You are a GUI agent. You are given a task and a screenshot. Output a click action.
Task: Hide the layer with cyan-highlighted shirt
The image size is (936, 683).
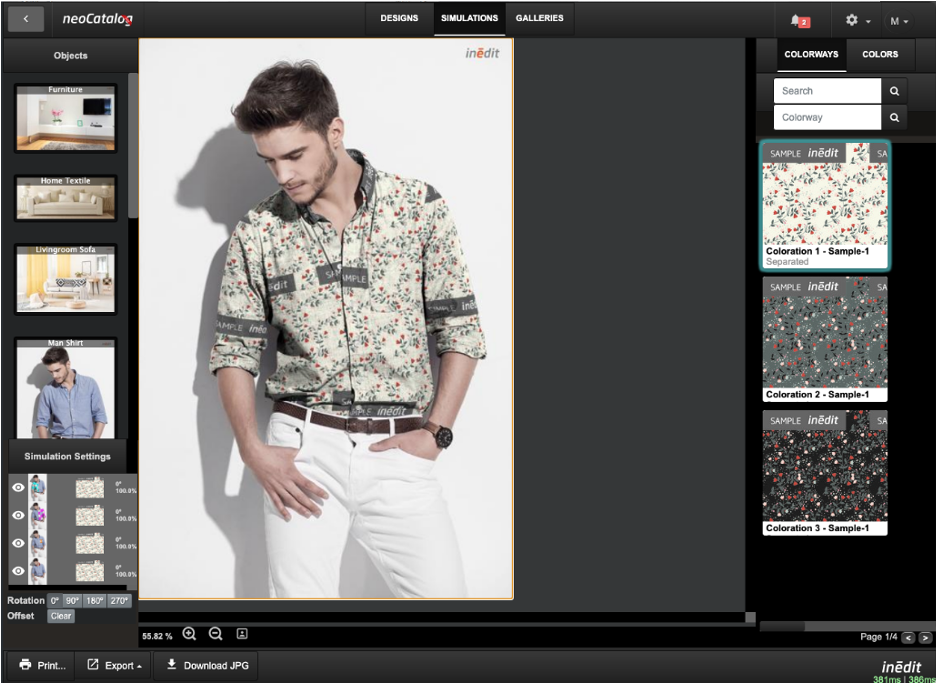tap(19, 487)
